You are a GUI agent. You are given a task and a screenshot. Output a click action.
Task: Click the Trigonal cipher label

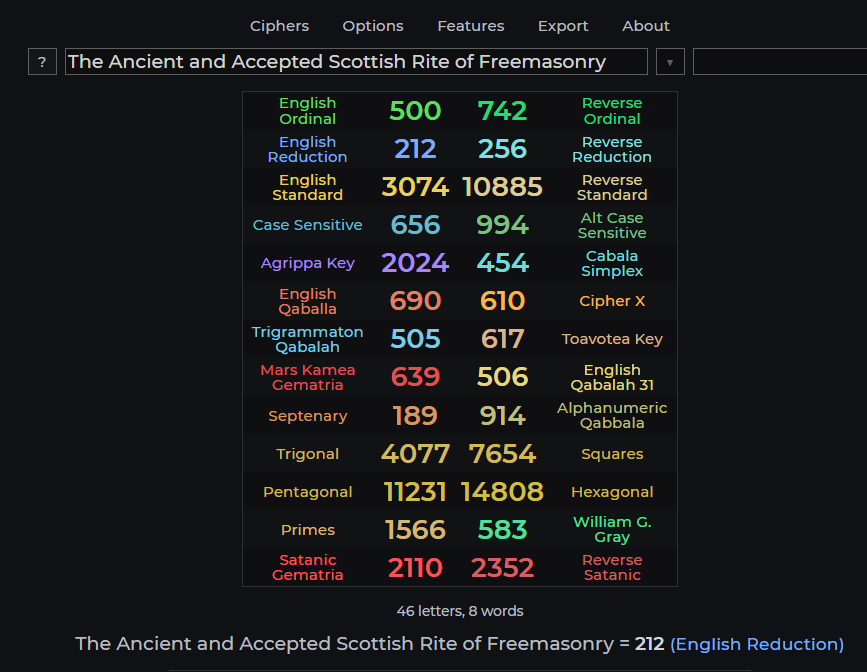[x=307, y=454]
